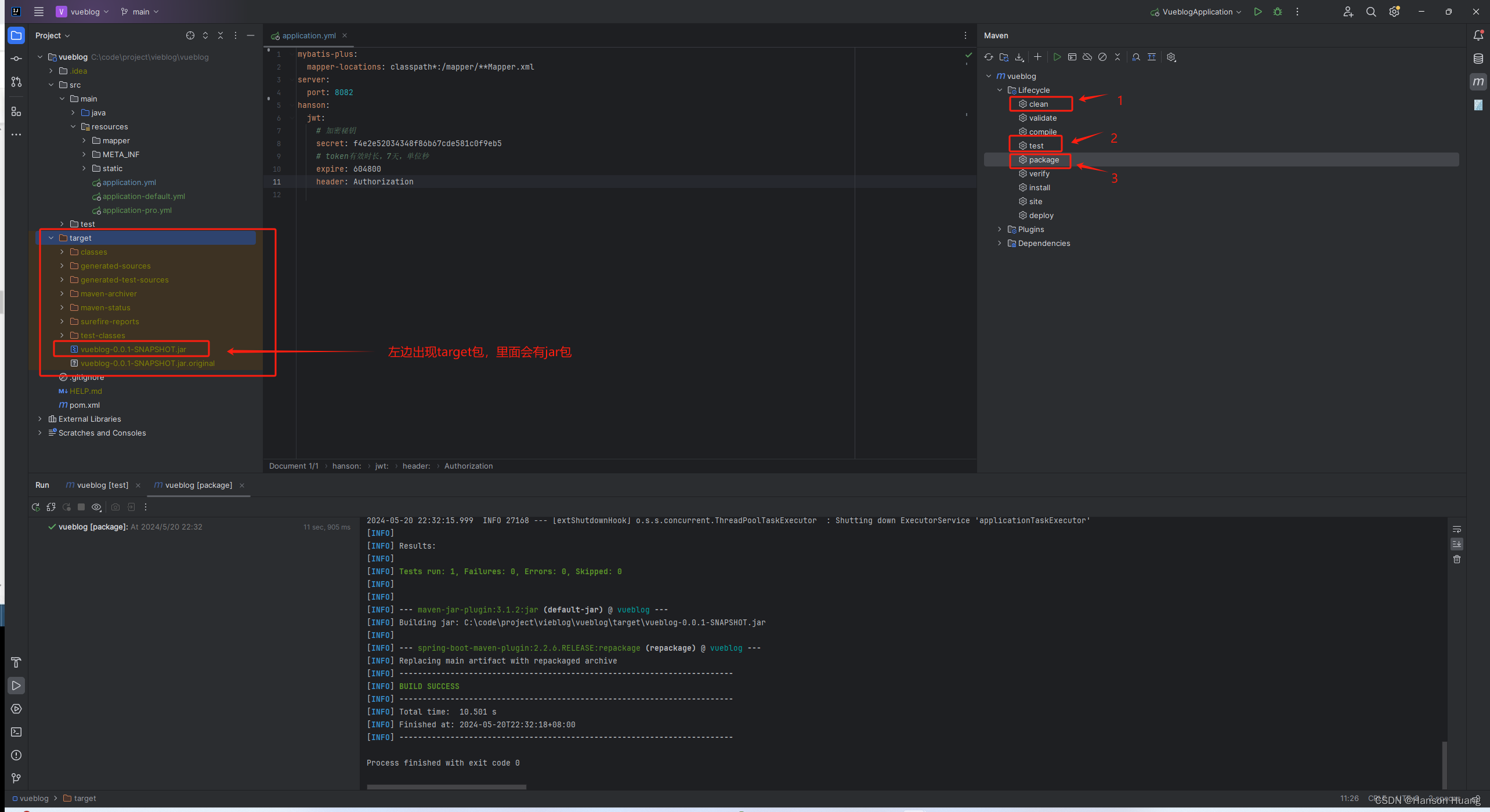
Task: Expand External Libraries node
Action: point(40,419)
